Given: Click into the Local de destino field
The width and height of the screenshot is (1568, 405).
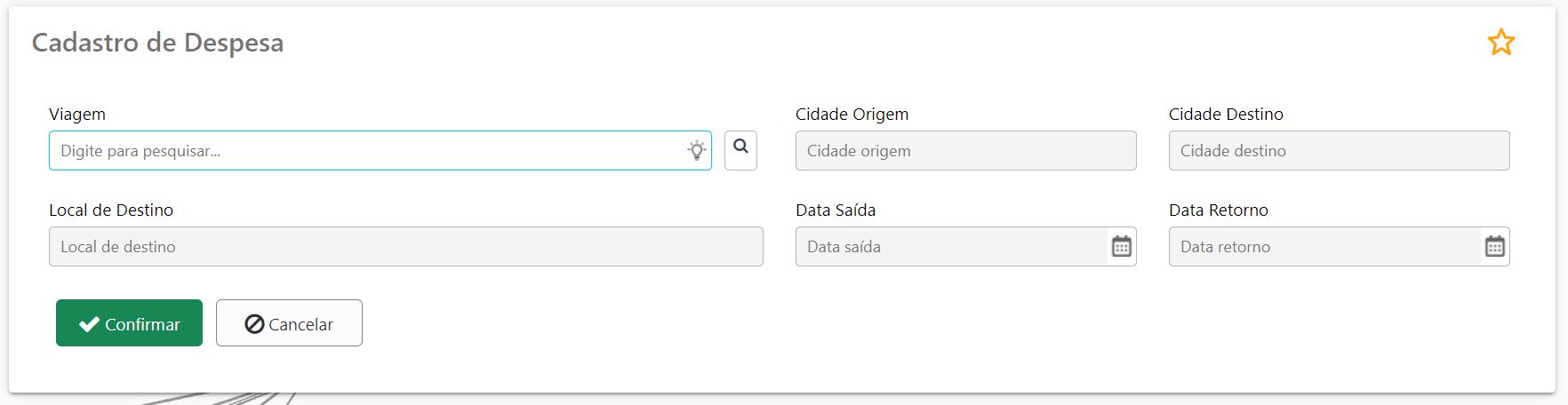Looking at the screenshot, I should click(406, 247).
